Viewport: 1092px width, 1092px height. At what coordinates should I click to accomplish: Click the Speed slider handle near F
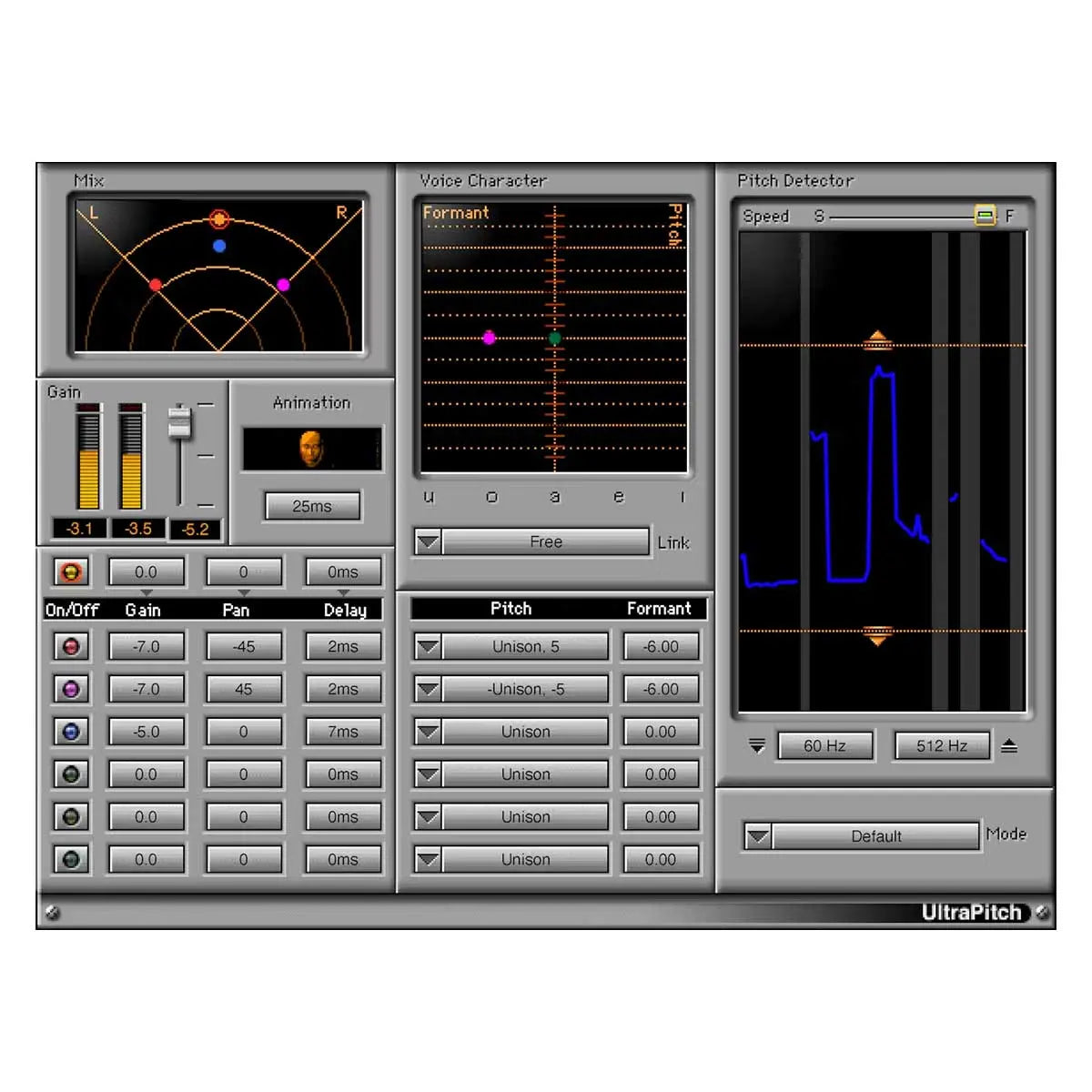pos(986,216)
